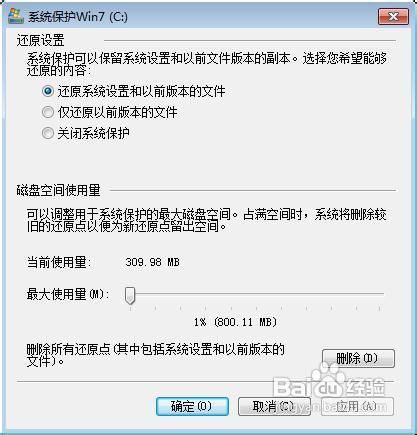This screenshot has height=435, width=417.
Task: Click the 删除(D) button
Action: pos(358,359)
